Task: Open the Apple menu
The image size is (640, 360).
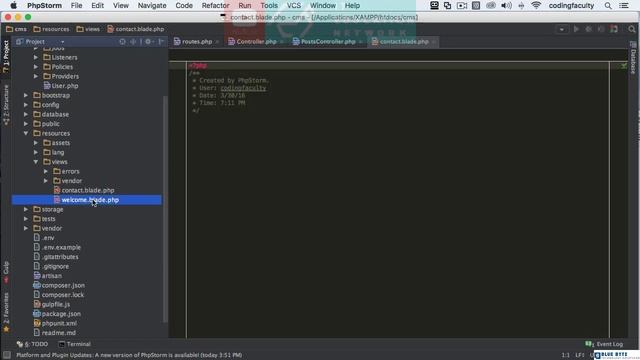Action: pyautogui.click(x=13, y=6)
